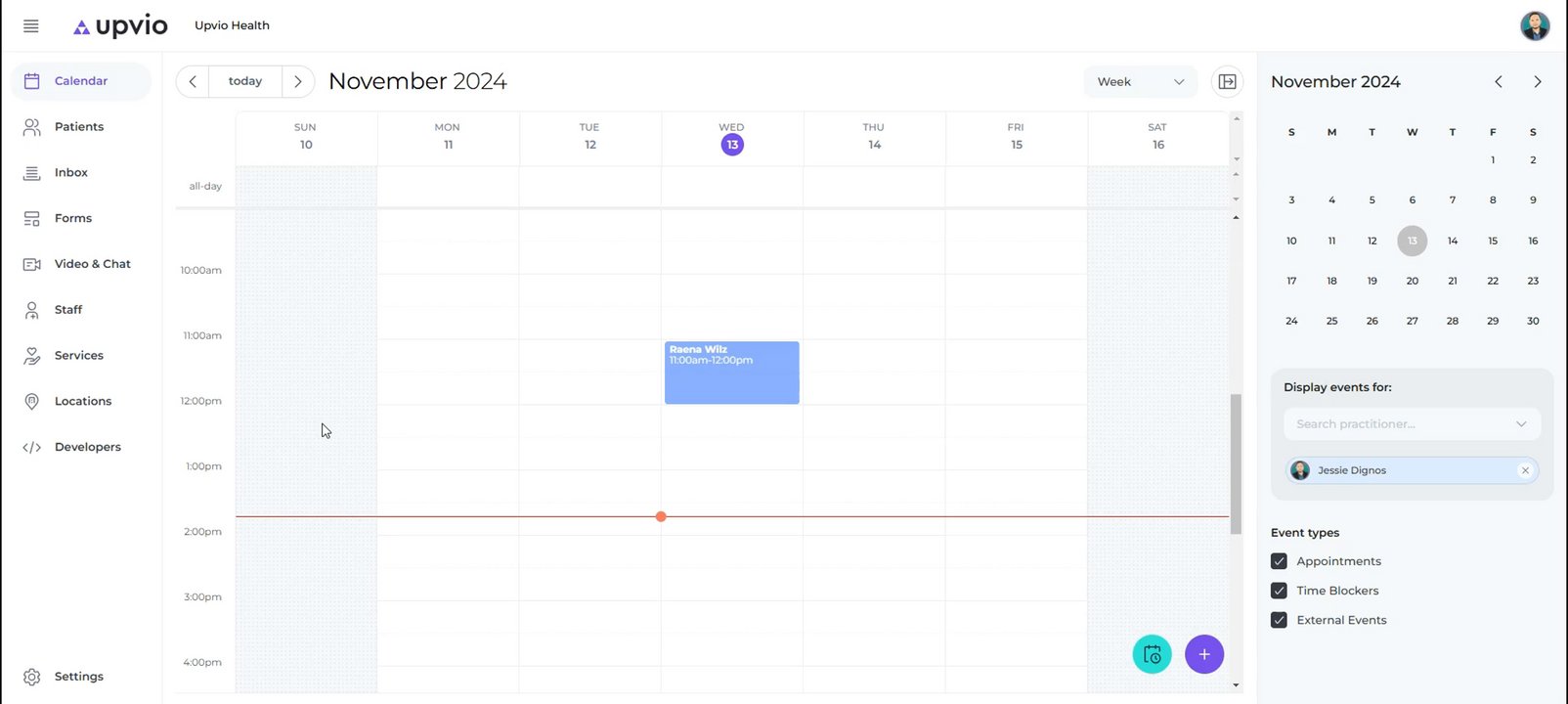Screen dimensions: 1568x704
Task: Uncheck the Appointments event type
Action: click(x=1279, y=561)
